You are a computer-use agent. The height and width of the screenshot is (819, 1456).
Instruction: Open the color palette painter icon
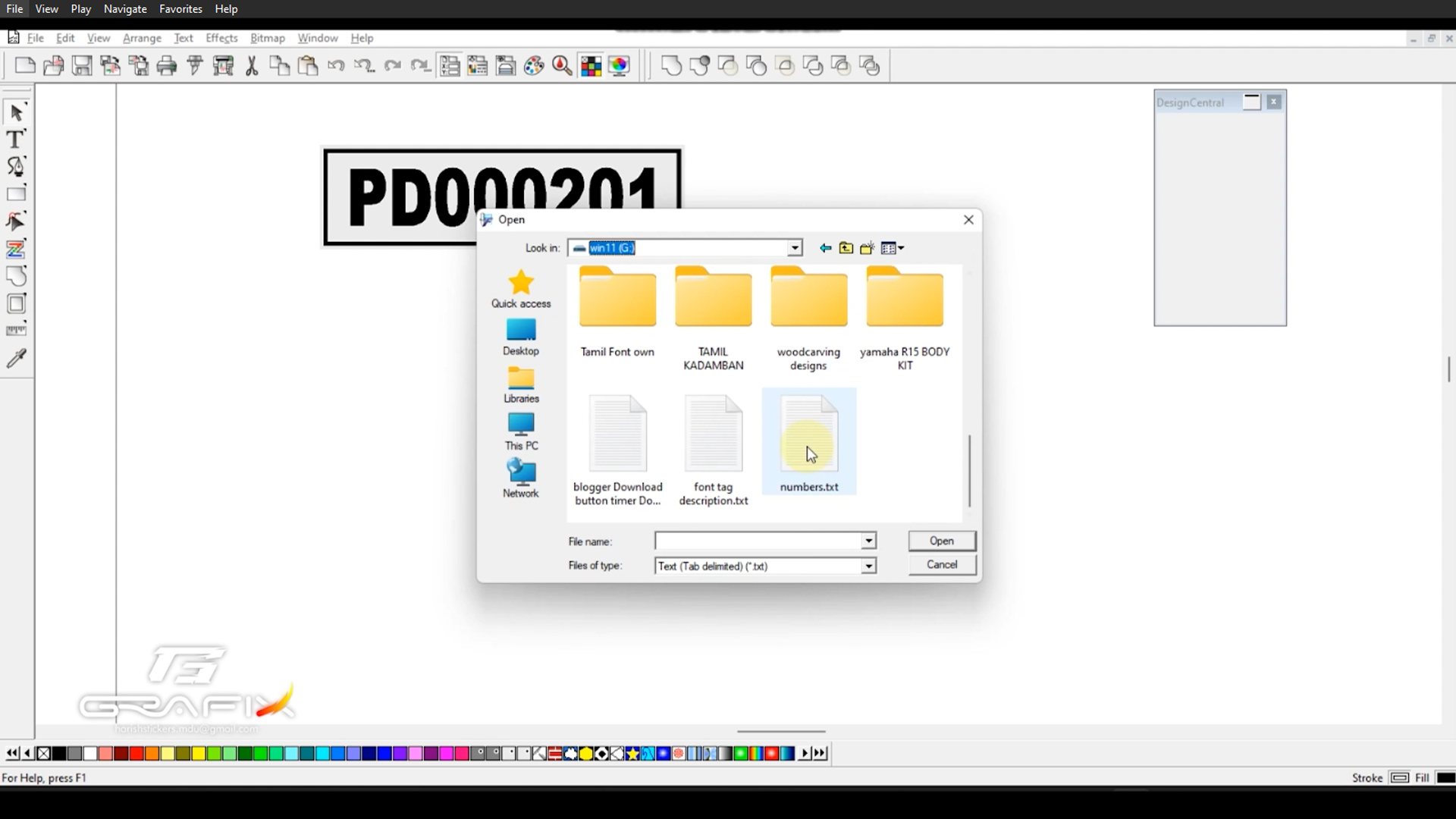tap(534, 66)
